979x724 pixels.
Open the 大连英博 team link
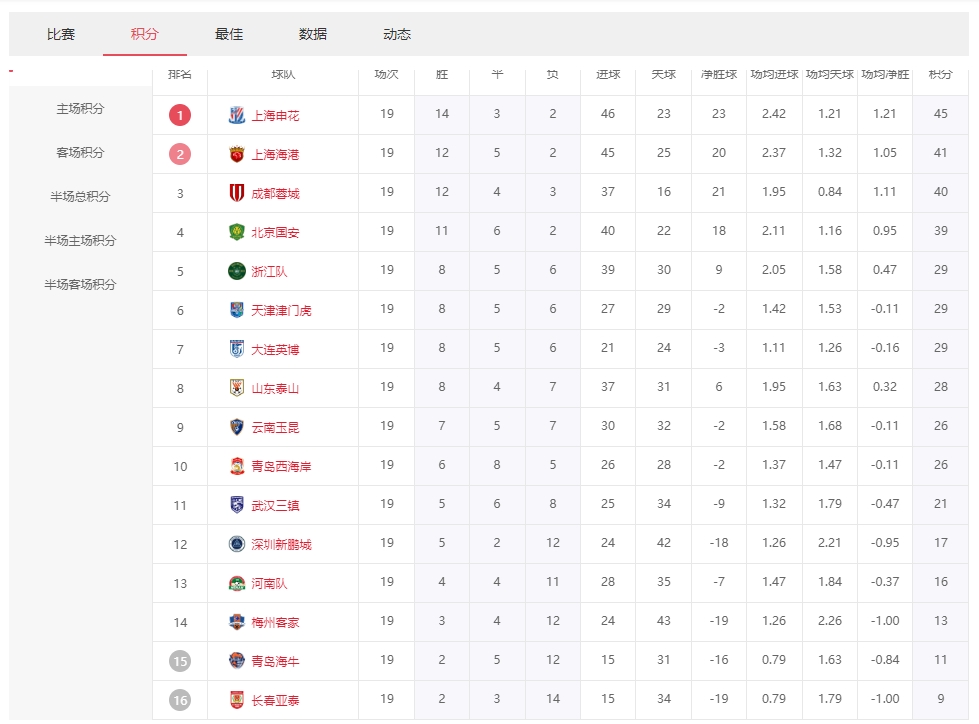tap(275, 350)
